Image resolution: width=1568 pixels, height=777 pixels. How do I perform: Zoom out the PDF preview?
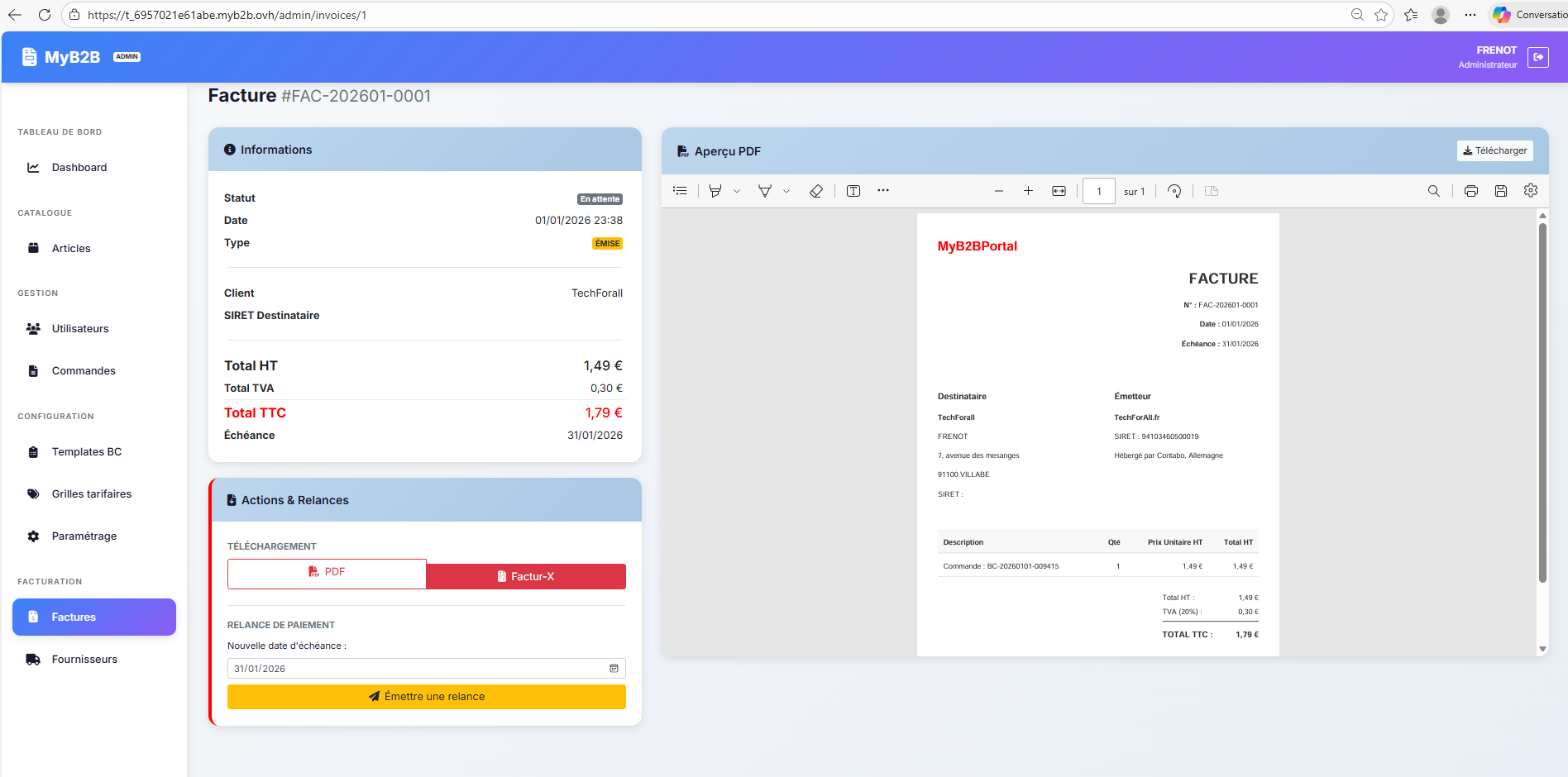pos(999,191)
